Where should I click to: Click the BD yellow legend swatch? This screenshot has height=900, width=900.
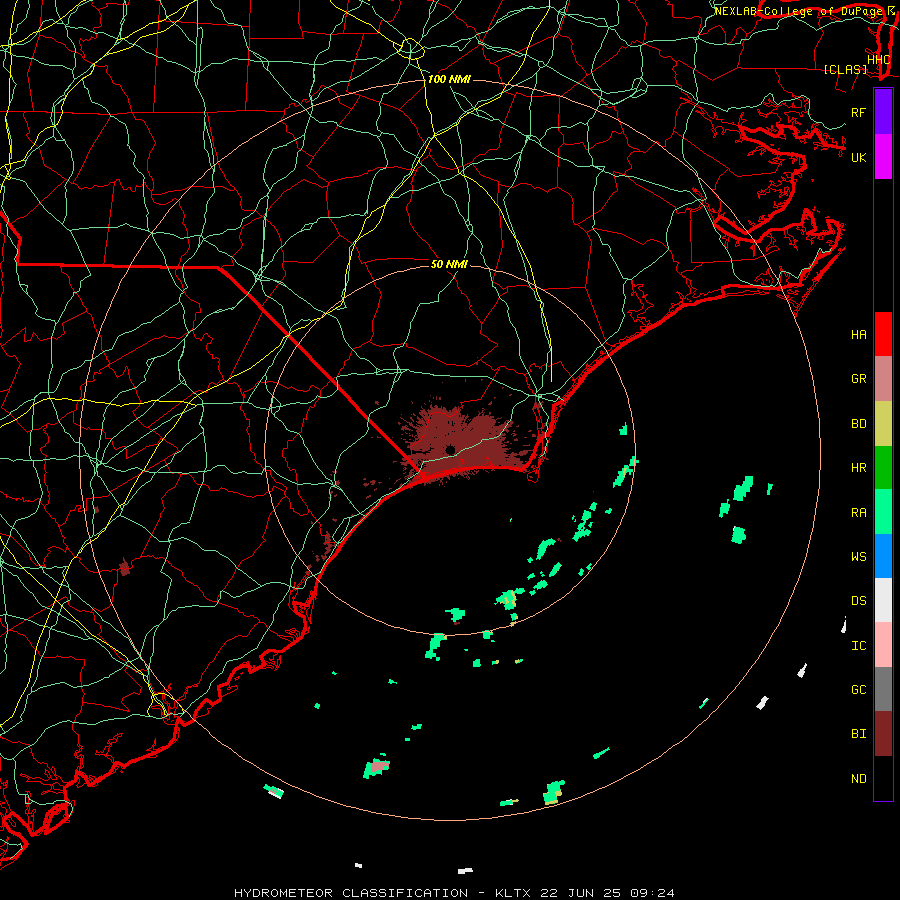point(883,424)
